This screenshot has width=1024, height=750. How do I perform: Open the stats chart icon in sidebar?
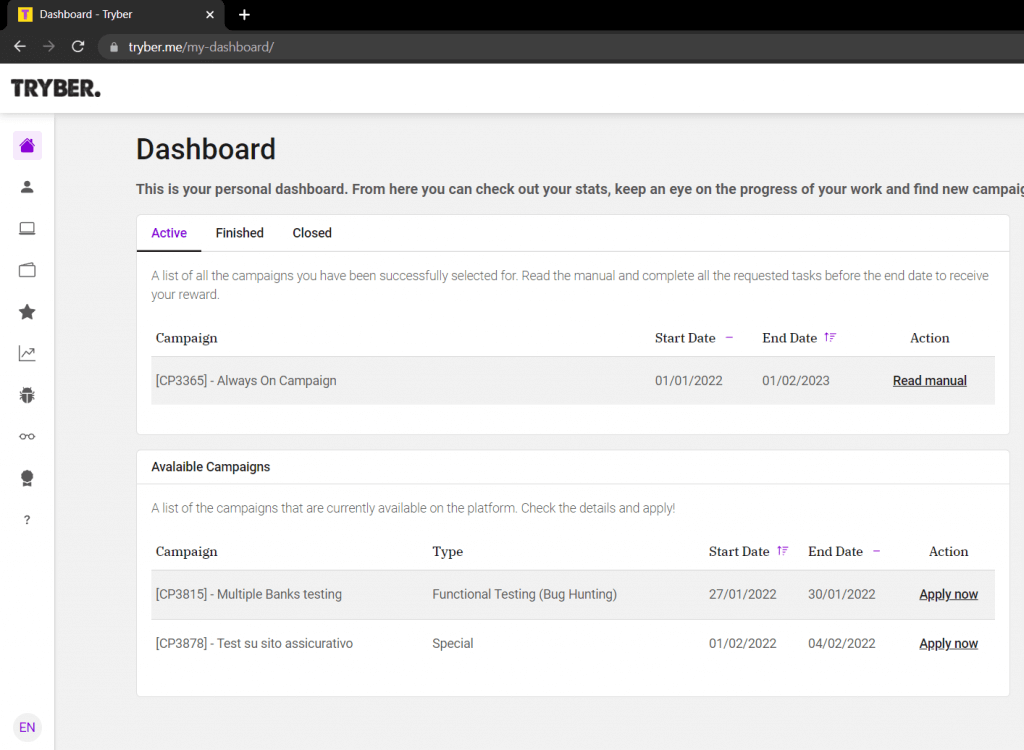(x=27, y=353)
